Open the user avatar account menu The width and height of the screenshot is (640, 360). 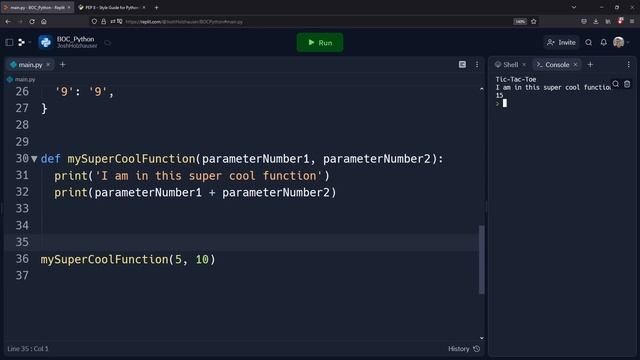[x=619, y=42]
